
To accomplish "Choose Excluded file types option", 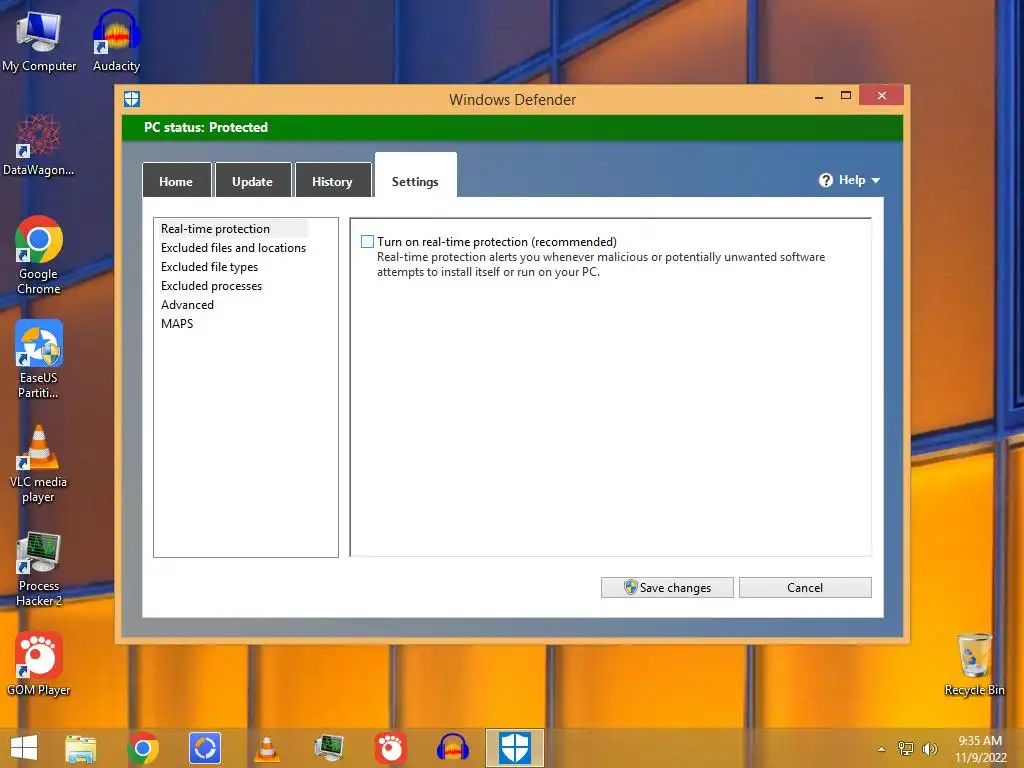I will [209, 266].
